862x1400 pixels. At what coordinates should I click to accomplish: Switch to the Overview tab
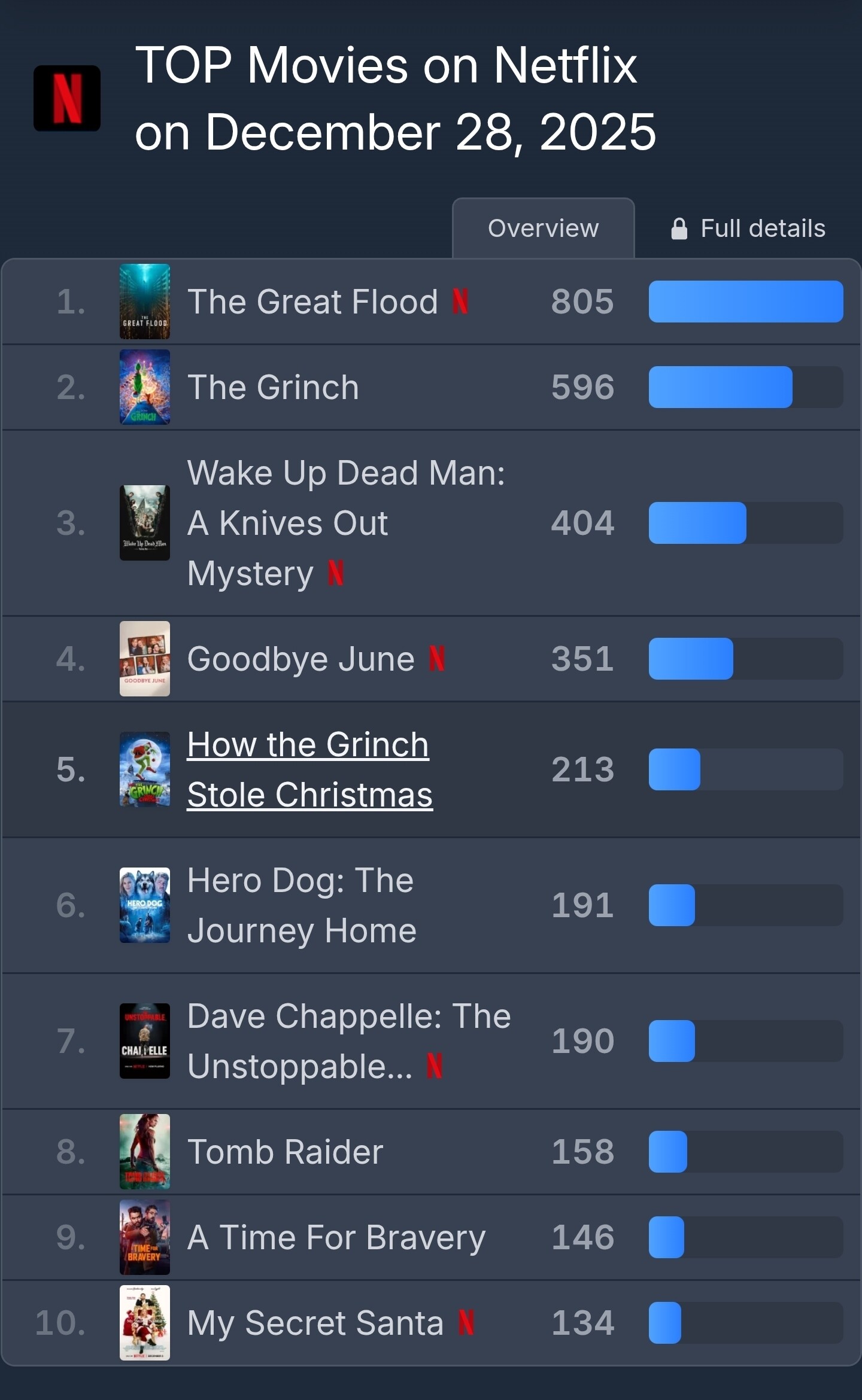pyautogui.click(x=543, y=229)
